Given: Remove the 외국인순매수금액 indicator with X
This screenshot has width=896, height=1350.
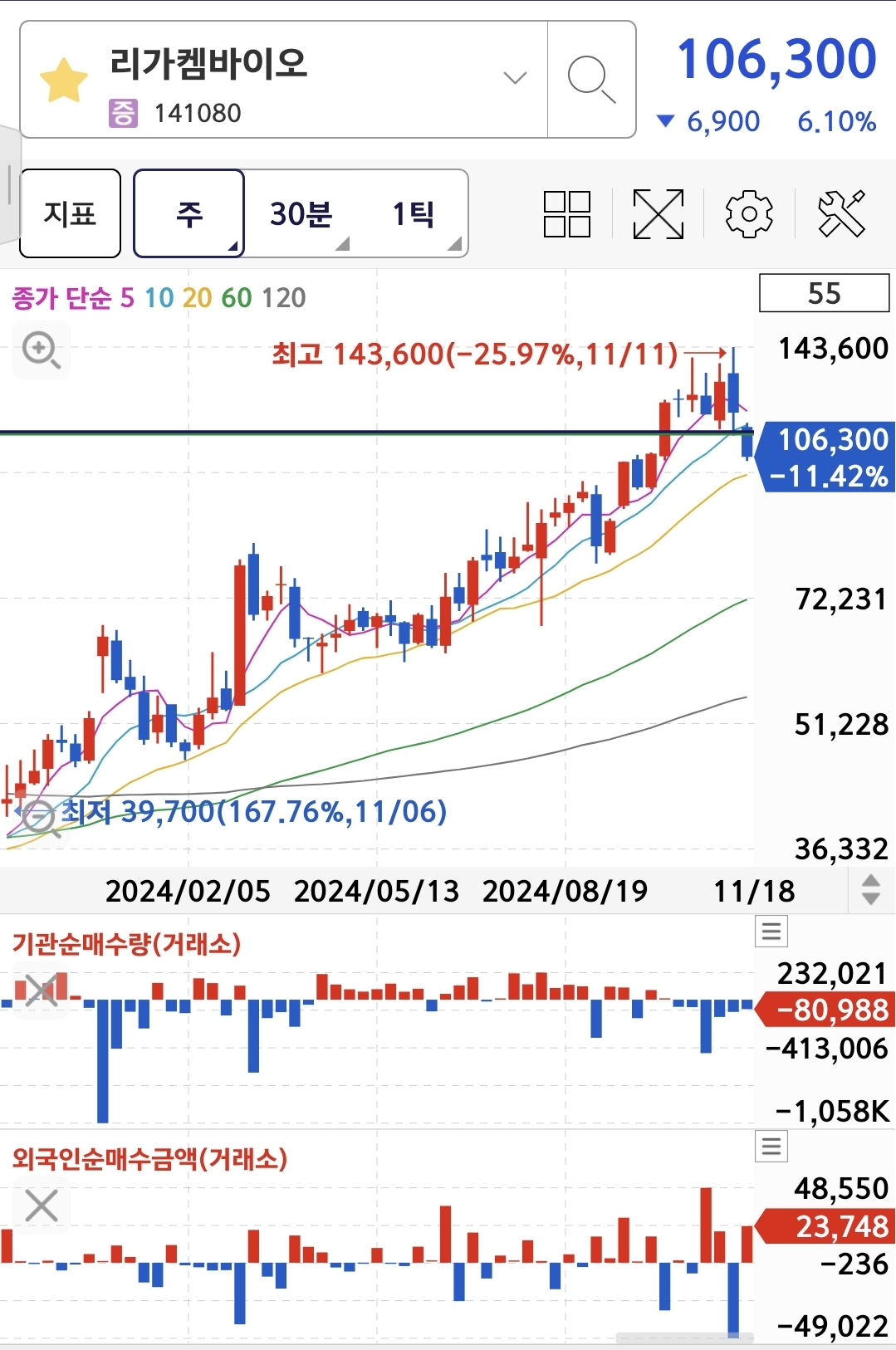Looking at the screenshot, I should click(x=41, y=1206).
